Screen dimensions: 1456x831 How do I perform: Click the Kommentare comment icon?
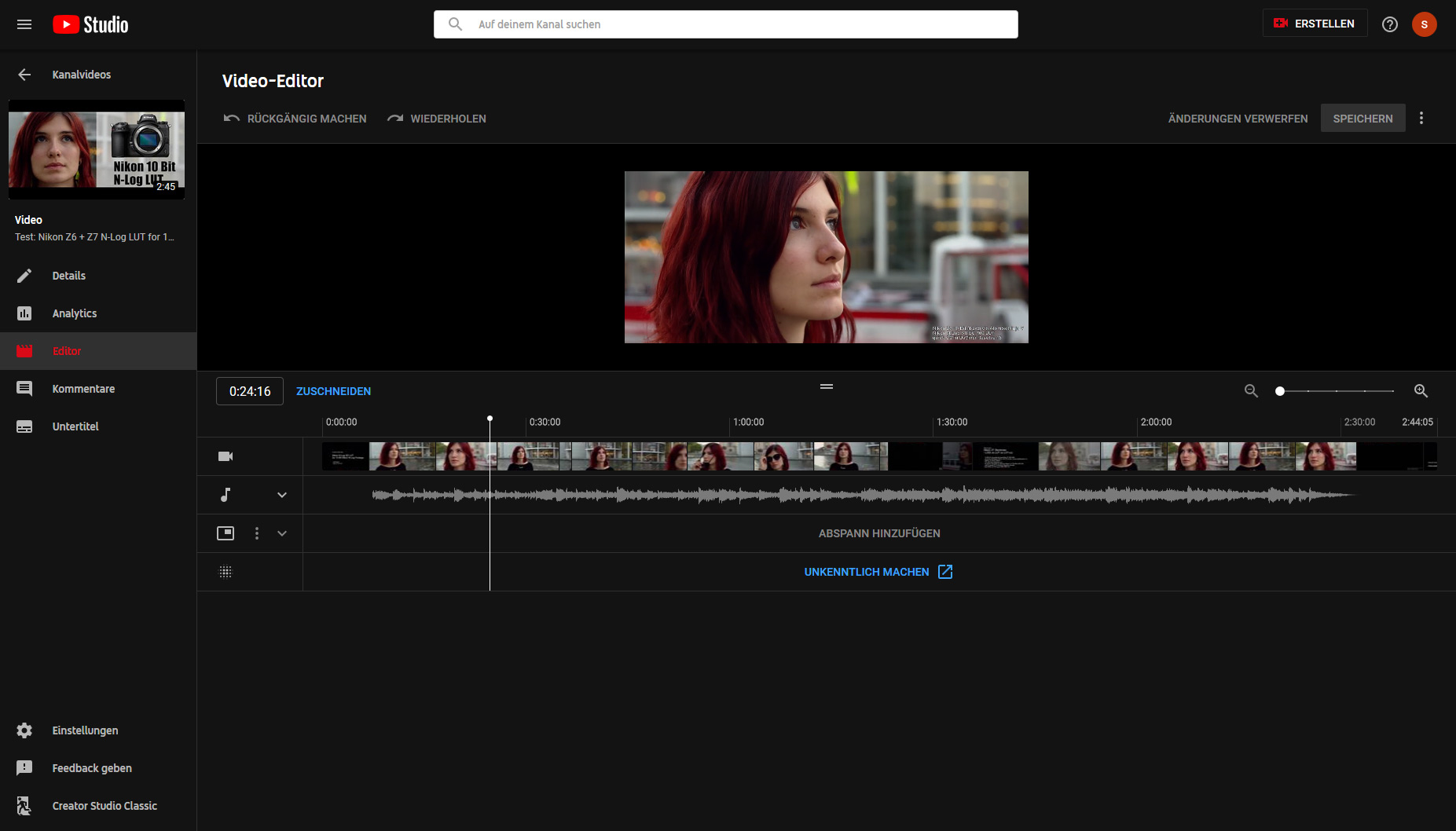[x=24, y=389]
